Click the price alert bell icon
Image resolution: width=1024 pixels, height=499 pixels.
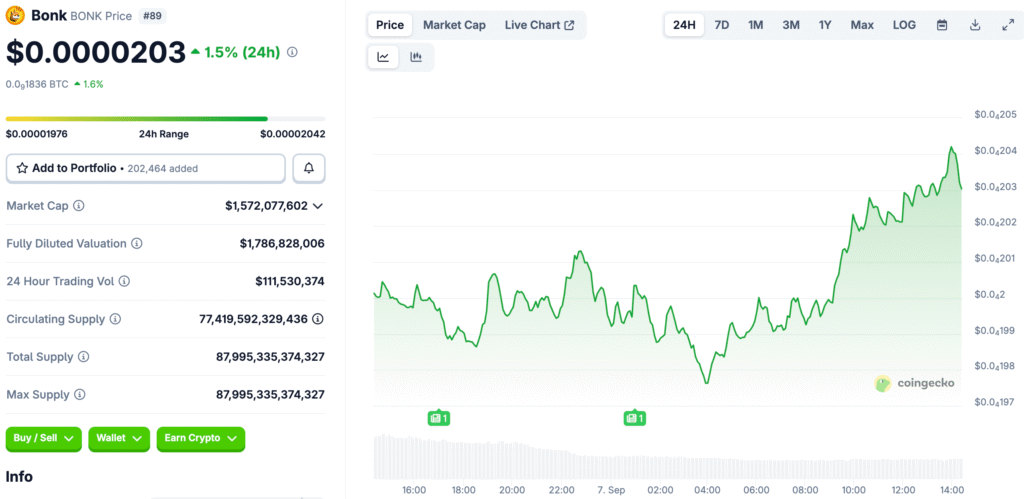point(309,169)
